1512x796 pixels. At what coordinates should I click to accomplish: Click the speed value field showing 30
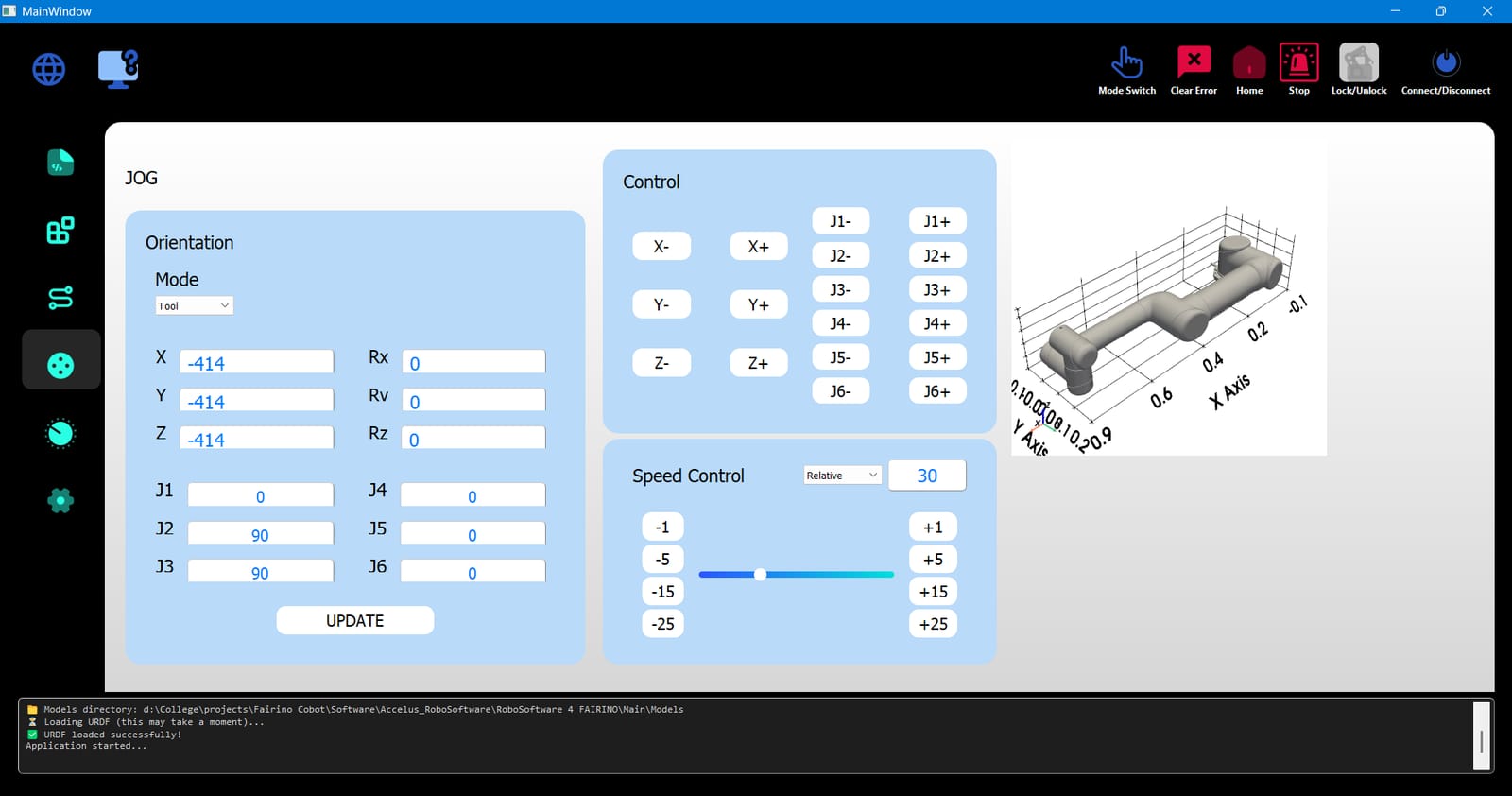coord(927,476)
